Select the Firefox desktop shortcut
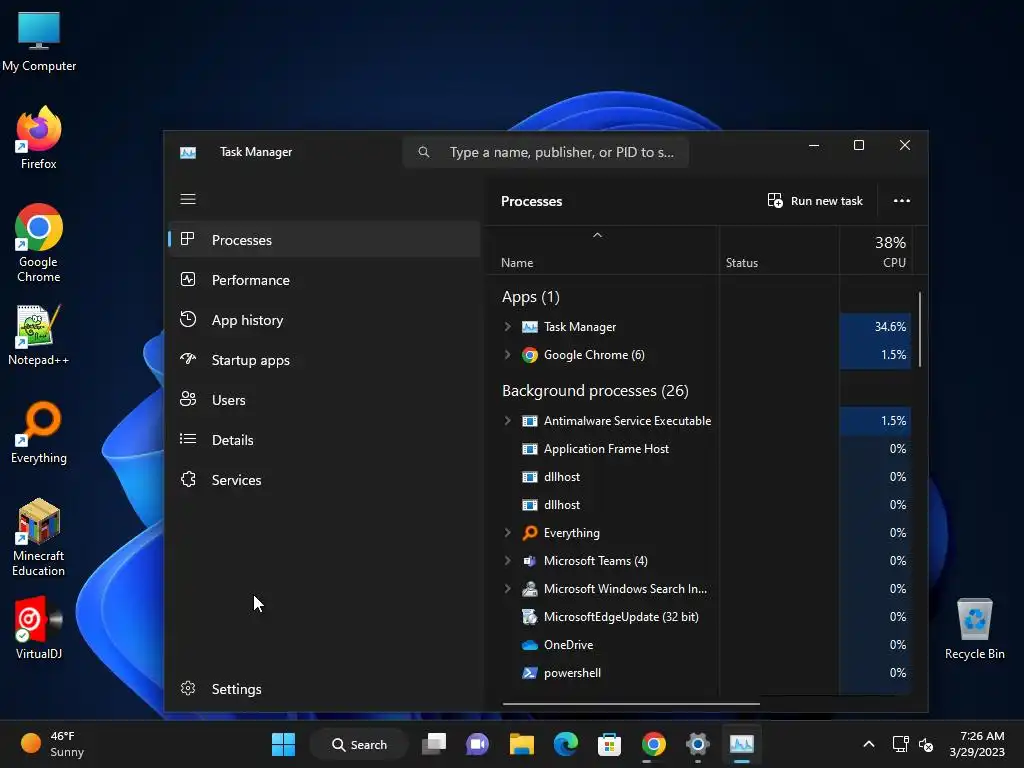Screen dimensions: 1024x768 tap(39, 138)
